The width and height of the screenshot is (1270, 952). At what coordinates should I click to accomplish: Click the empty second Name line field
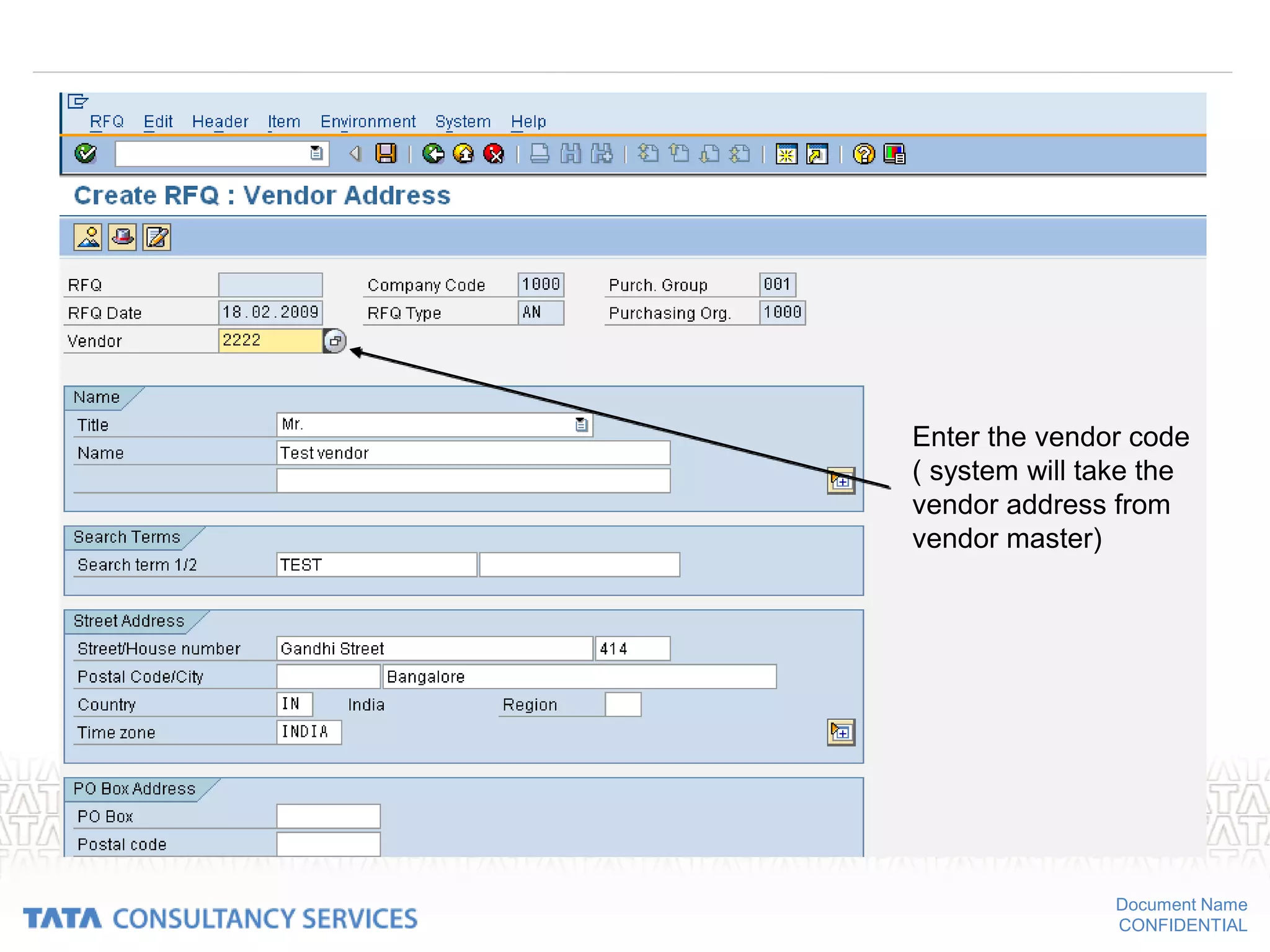tap(473, 481)
